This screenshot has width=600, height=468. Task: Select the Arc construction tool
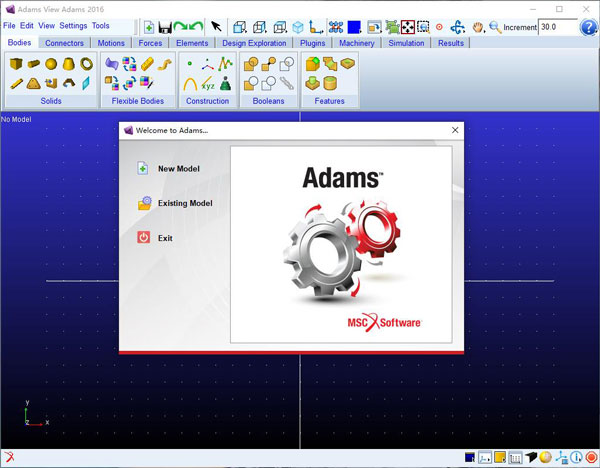click(x=190, y=83)
